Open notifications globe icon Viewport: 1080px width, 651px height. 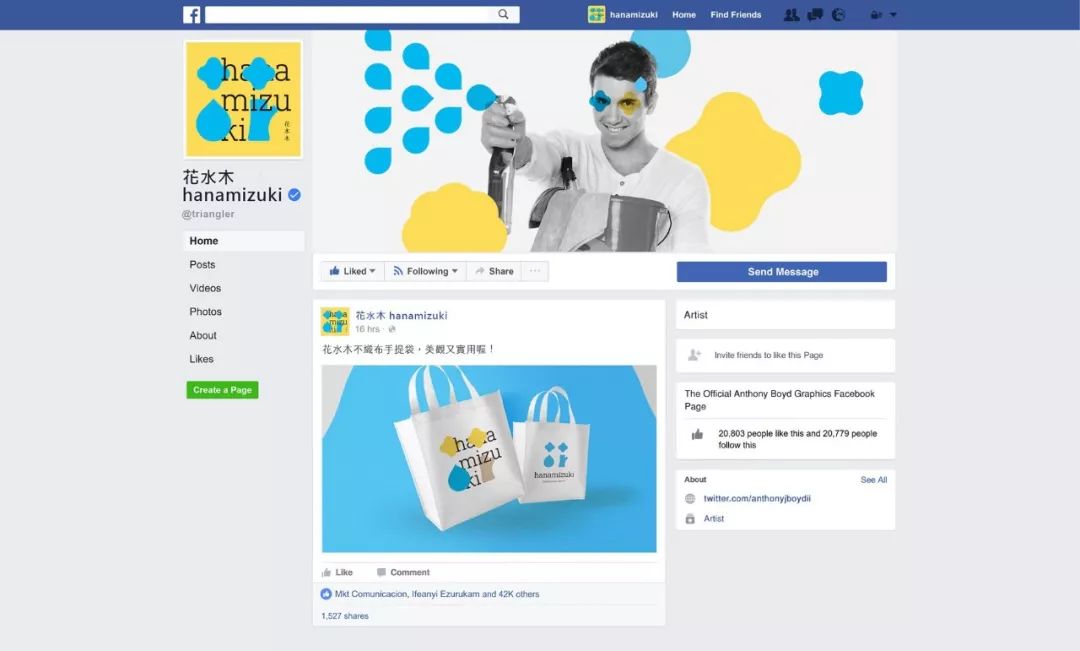click(x=838, y=14)
